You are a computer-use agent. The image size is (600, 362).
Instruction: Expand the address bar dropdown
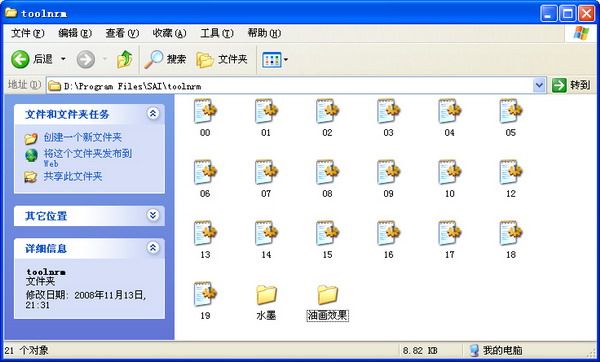[x=539, y=85]
